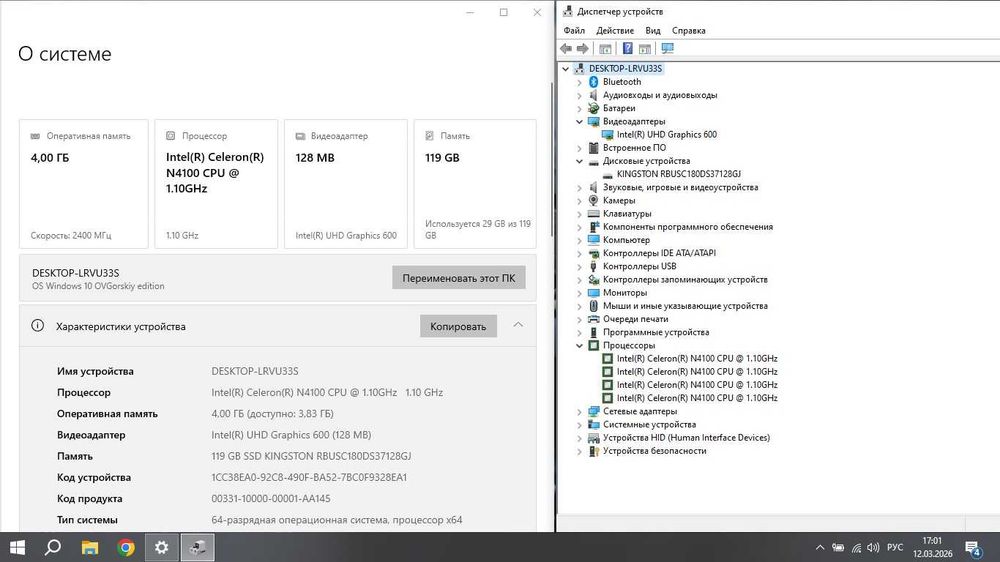Click the Процессор Intel Celeron N4100 card
The height and width of the screenshot is (562, 1000).
point(216,184)
